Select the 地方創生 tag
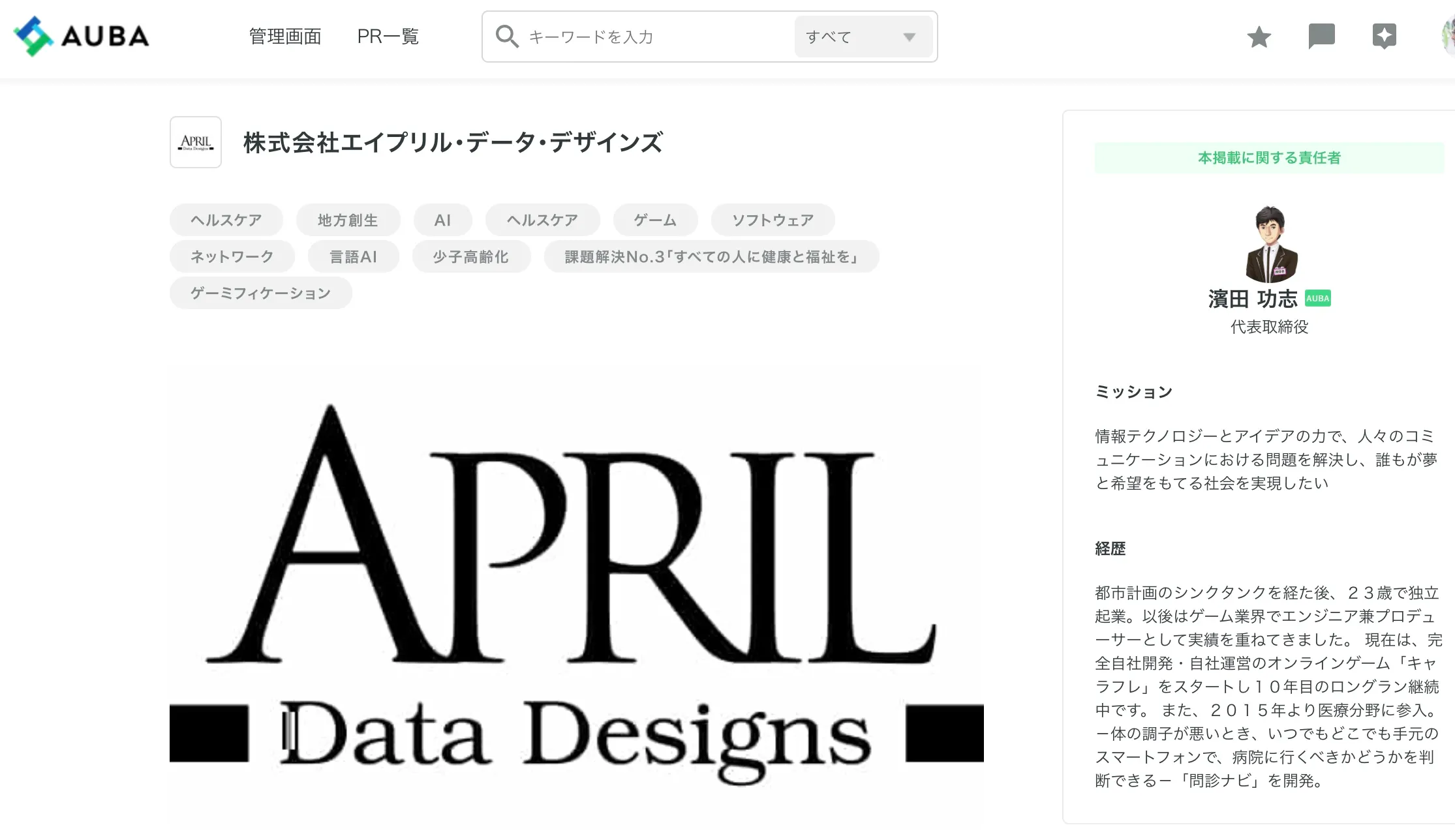 click(348, 220)
